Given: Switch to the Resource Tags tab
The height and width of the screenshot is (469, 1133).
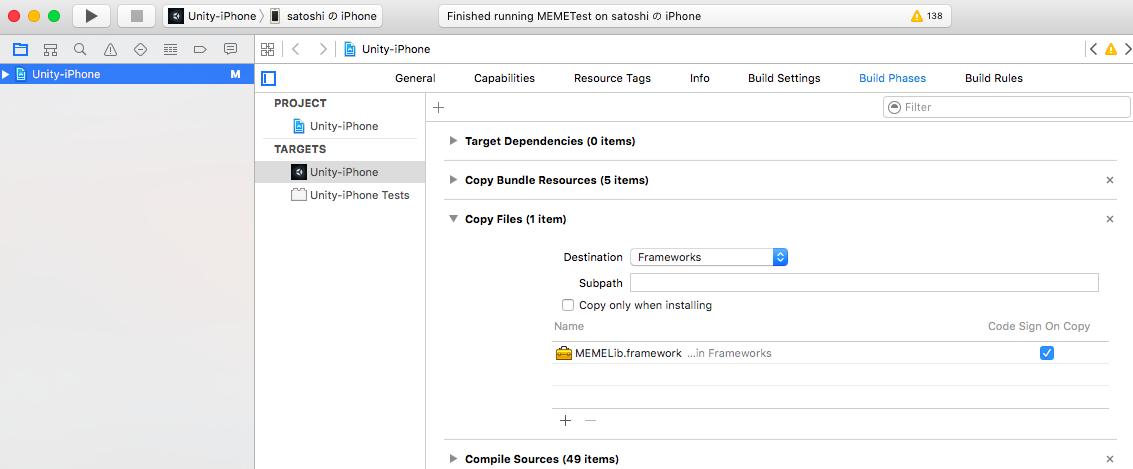Looking at the screenshot, I should pos(612,78).
